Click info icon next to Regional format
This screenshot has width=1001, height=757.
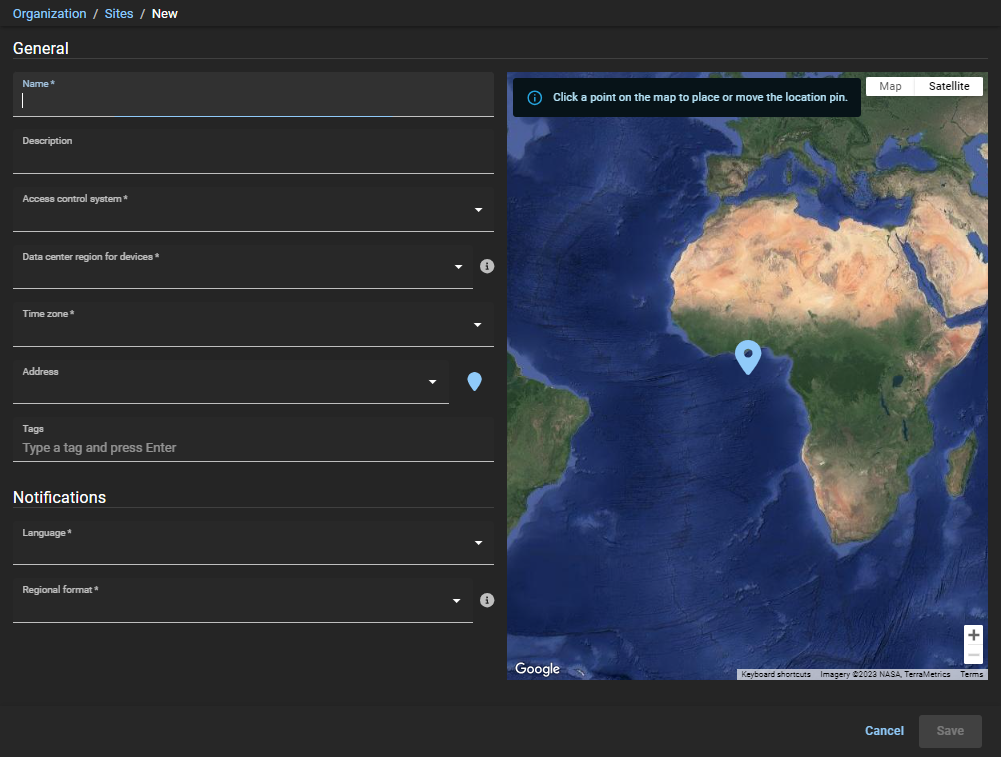487,600
